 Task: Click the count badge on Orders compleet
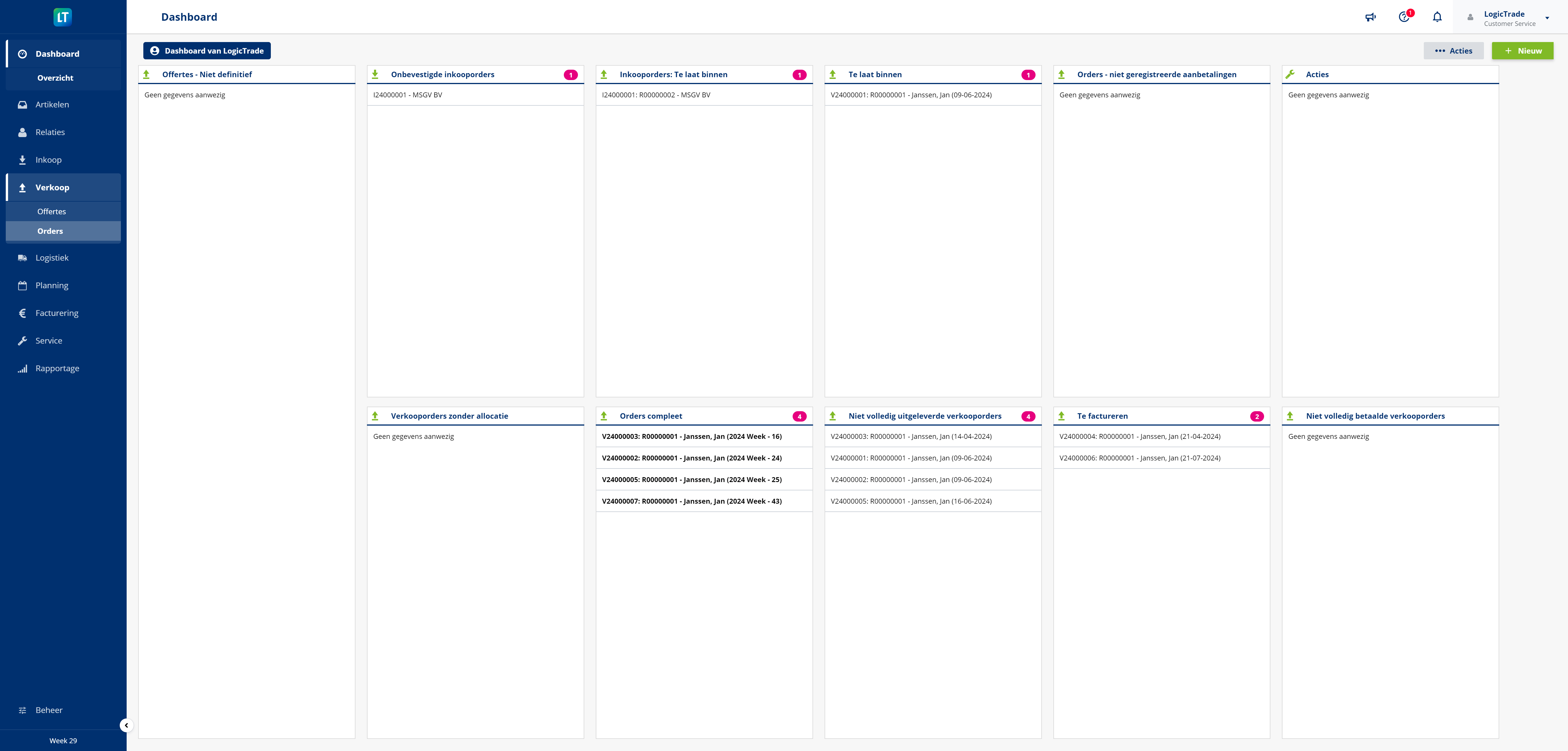tap(799, 417)
